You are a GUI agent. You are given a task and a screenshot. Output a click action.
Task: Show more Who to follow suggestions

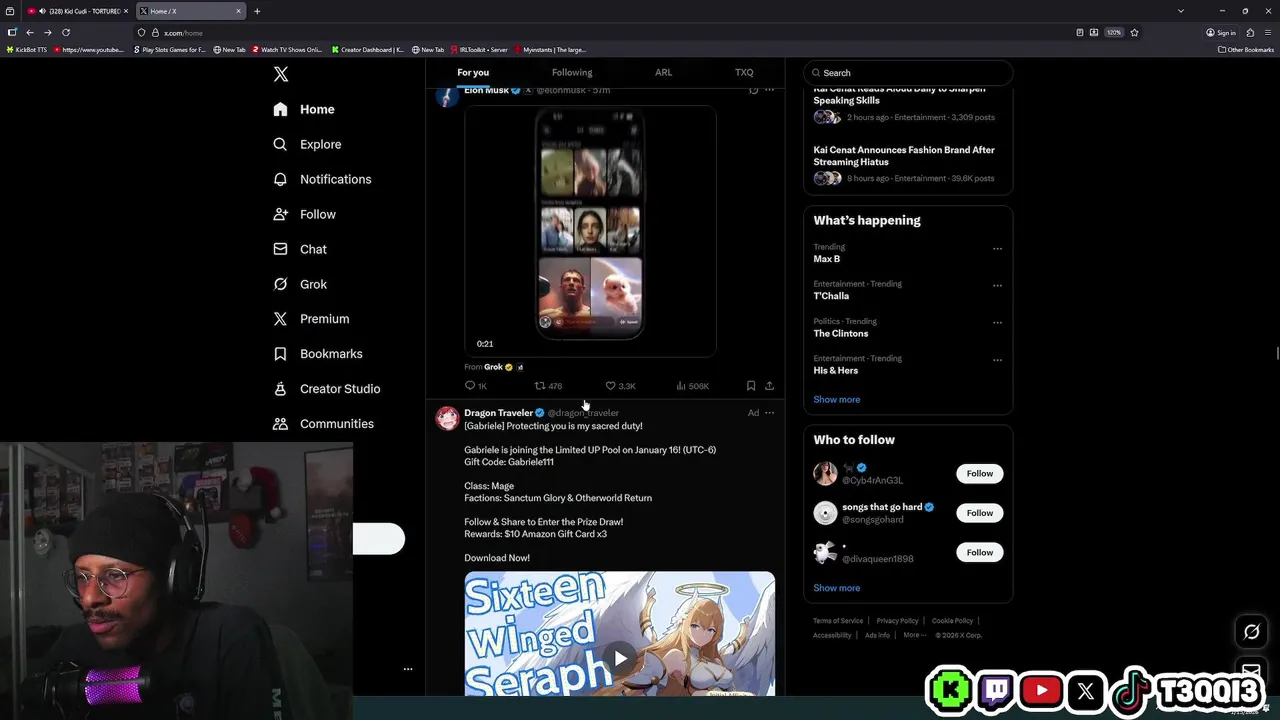pos(836,588)
